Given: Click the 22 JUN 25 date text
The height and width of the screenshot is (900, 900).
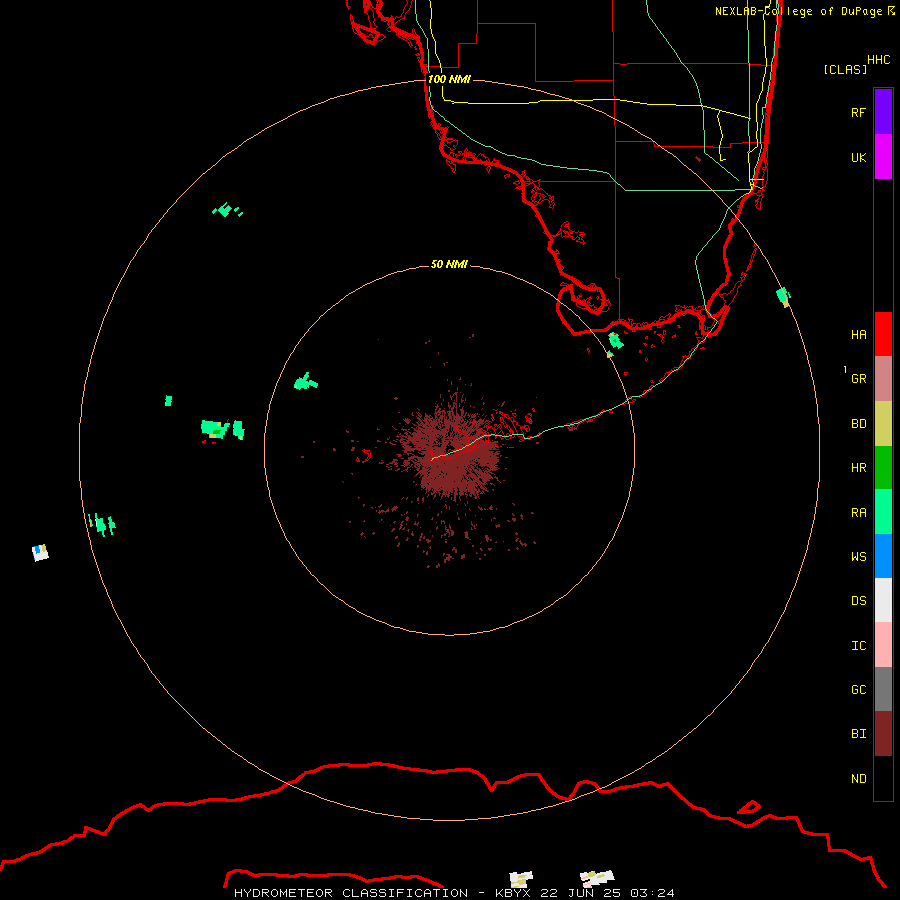Looking at the screenshot, I should (x=580, y=893).
